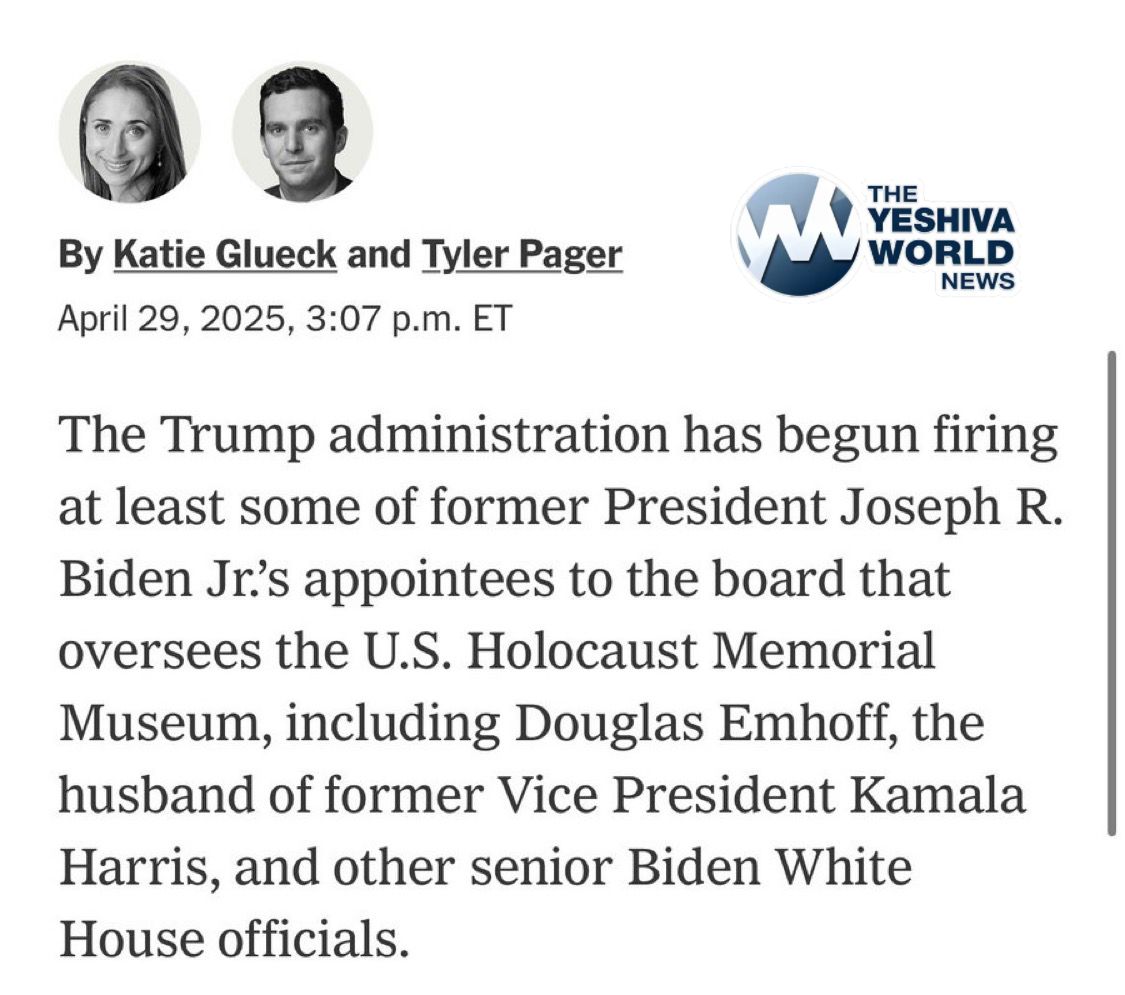1125x995 pixels.
Task: Click the vertical scrollbar beside the article
Action: pos(1111,592)
